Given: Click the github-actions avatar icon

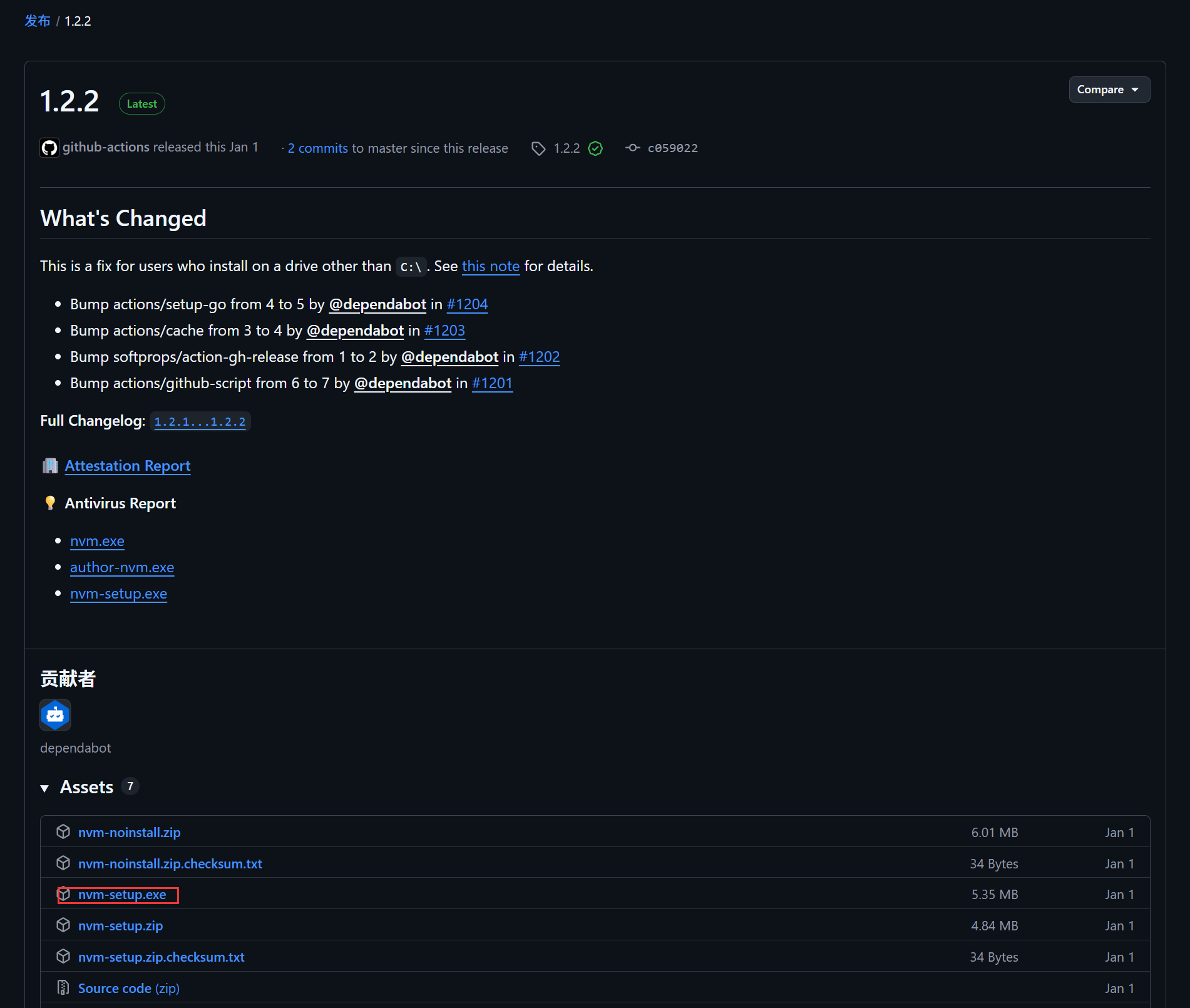Looking at the screenshot, I should pos(49,148).
